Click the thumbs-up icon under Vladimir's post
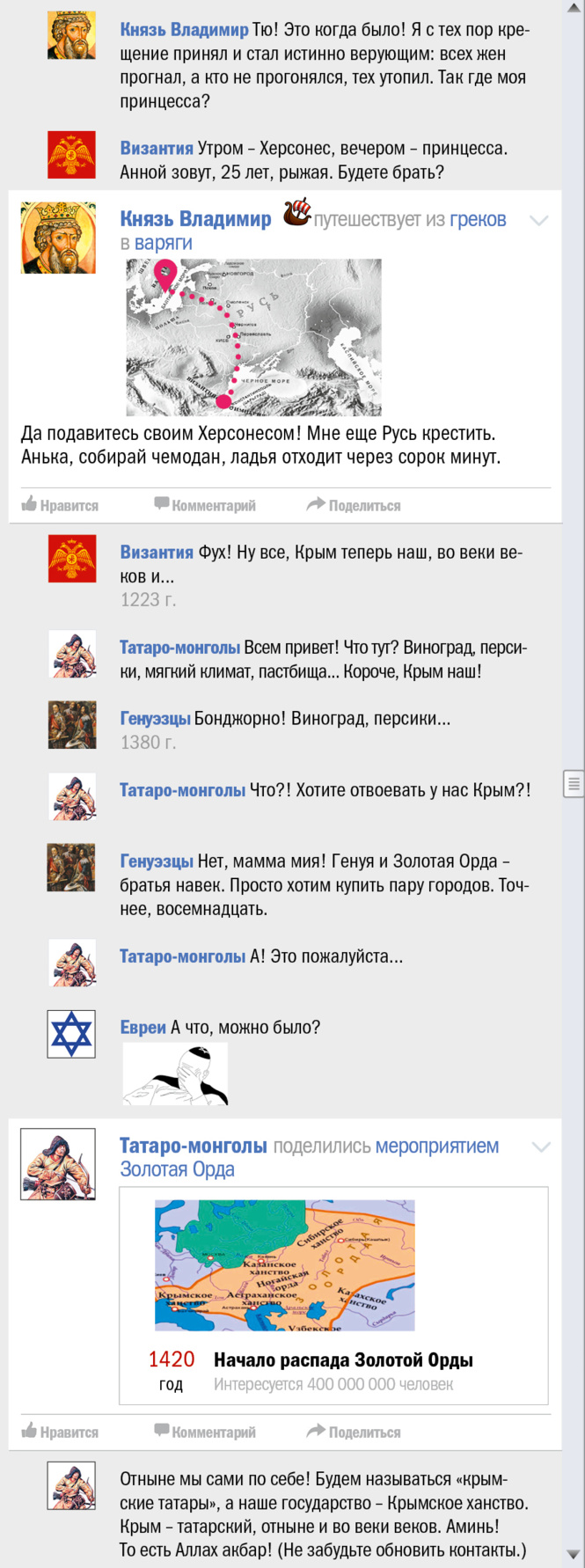 pyautogui.click(x=29, y=504)
